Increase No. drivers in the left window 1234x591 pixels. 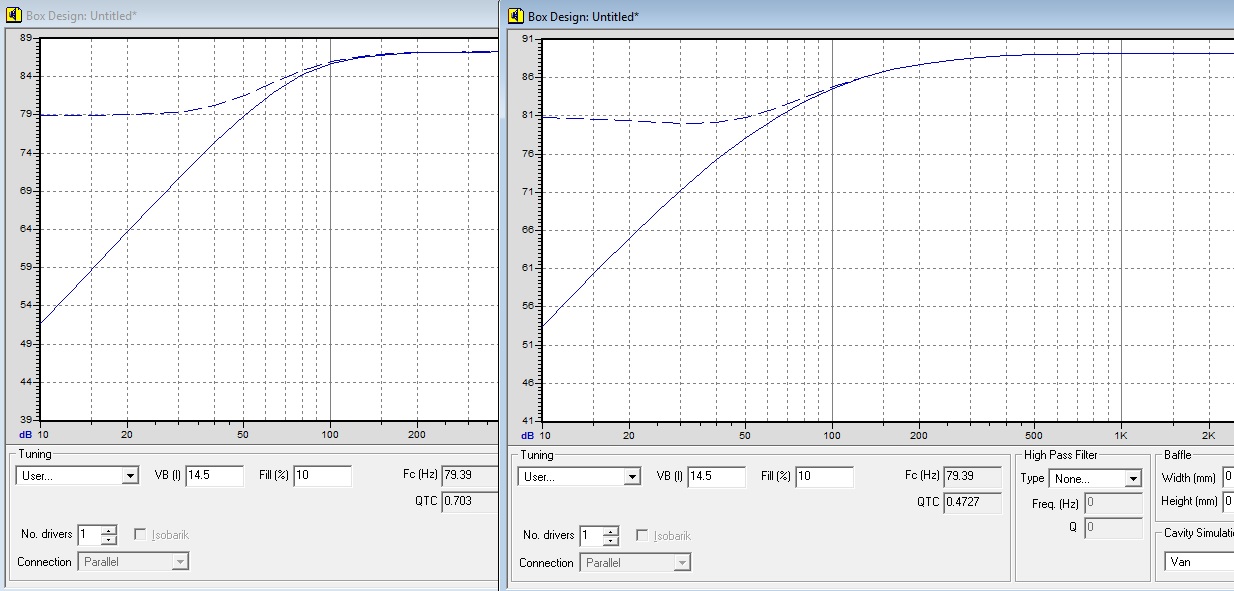pos(109,530)
